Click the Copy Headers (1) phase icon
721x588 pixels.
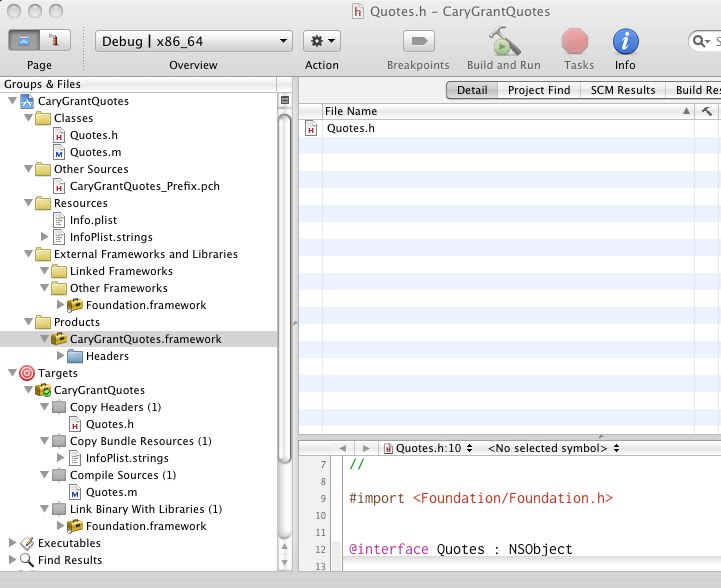click(x=59, y=407)
